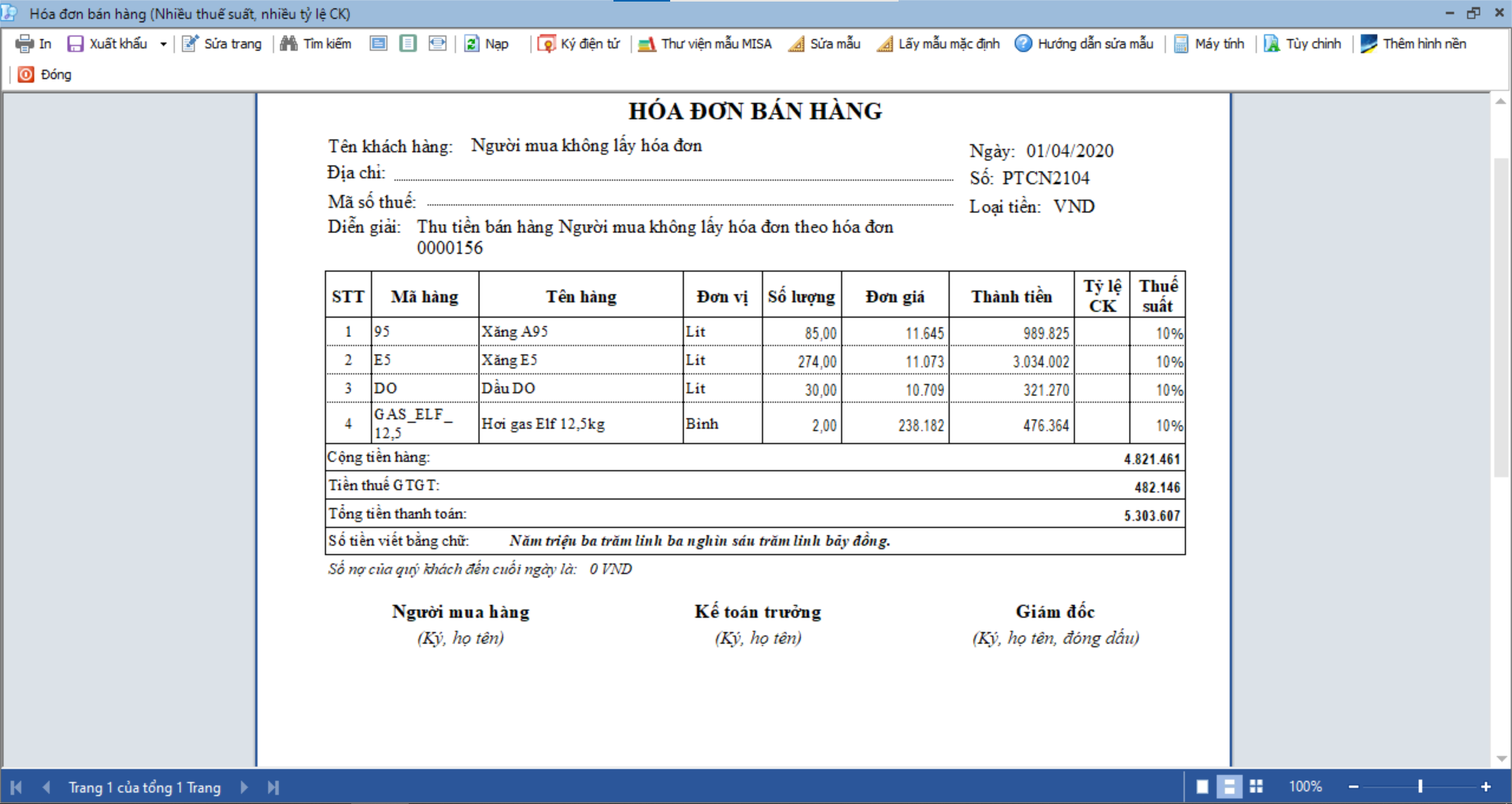This screenshot has width=1512, height=804.
Task: Toggle continuous page view mode
Action: 1228,787
